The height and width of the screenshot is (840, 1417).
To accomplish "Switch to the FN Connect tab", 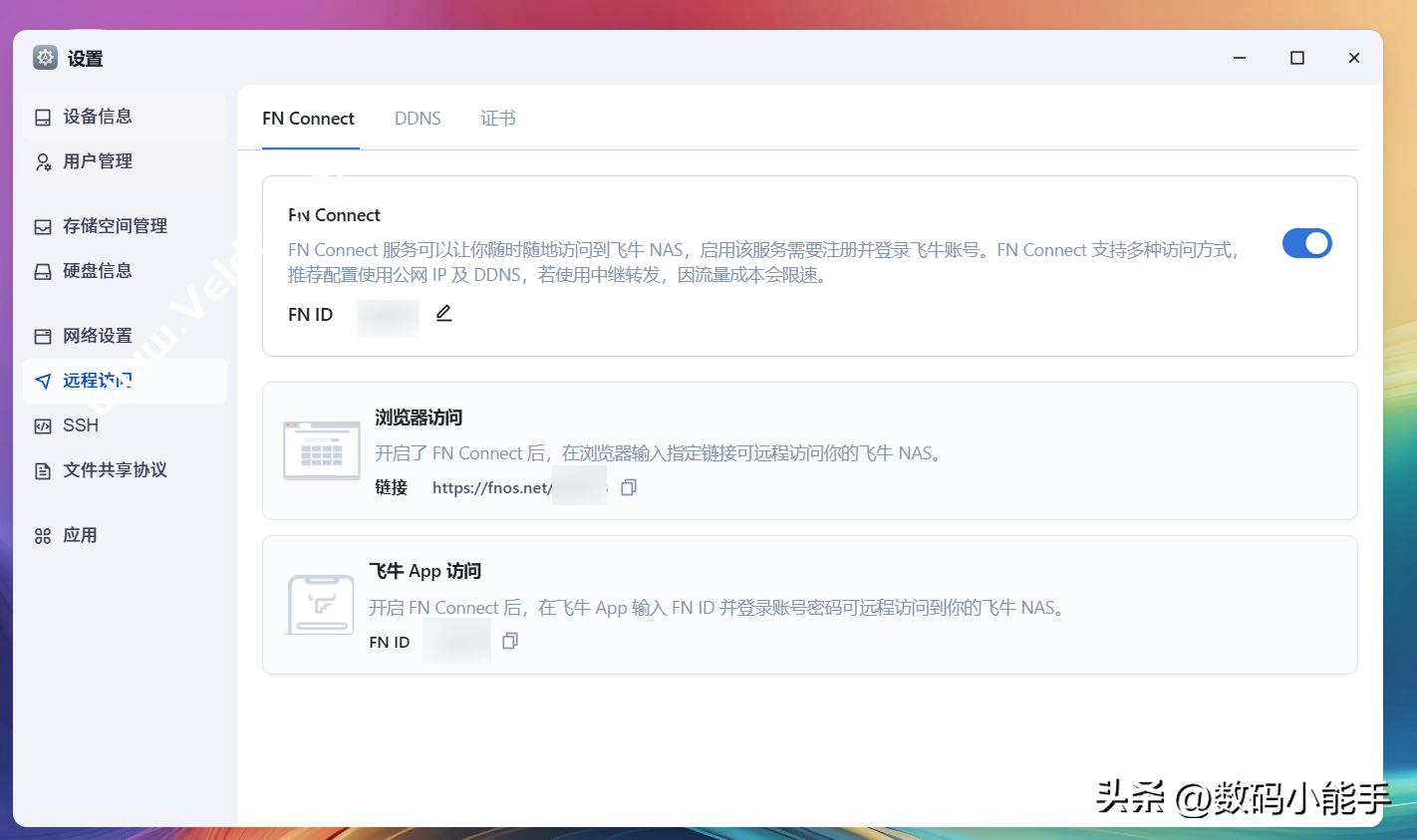I will 309,119.
